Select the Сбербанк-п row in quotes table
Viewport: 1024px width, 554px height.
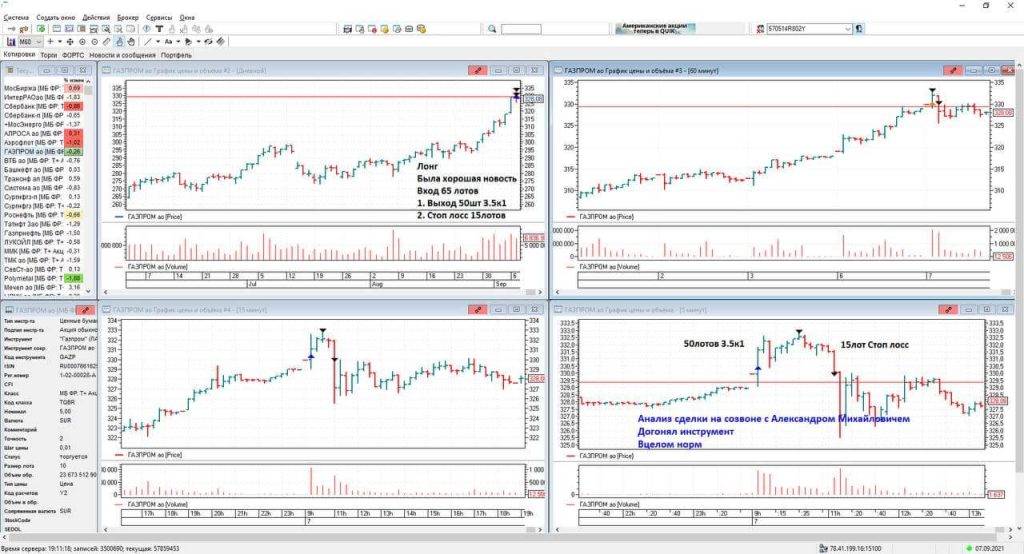pos(43,115)
